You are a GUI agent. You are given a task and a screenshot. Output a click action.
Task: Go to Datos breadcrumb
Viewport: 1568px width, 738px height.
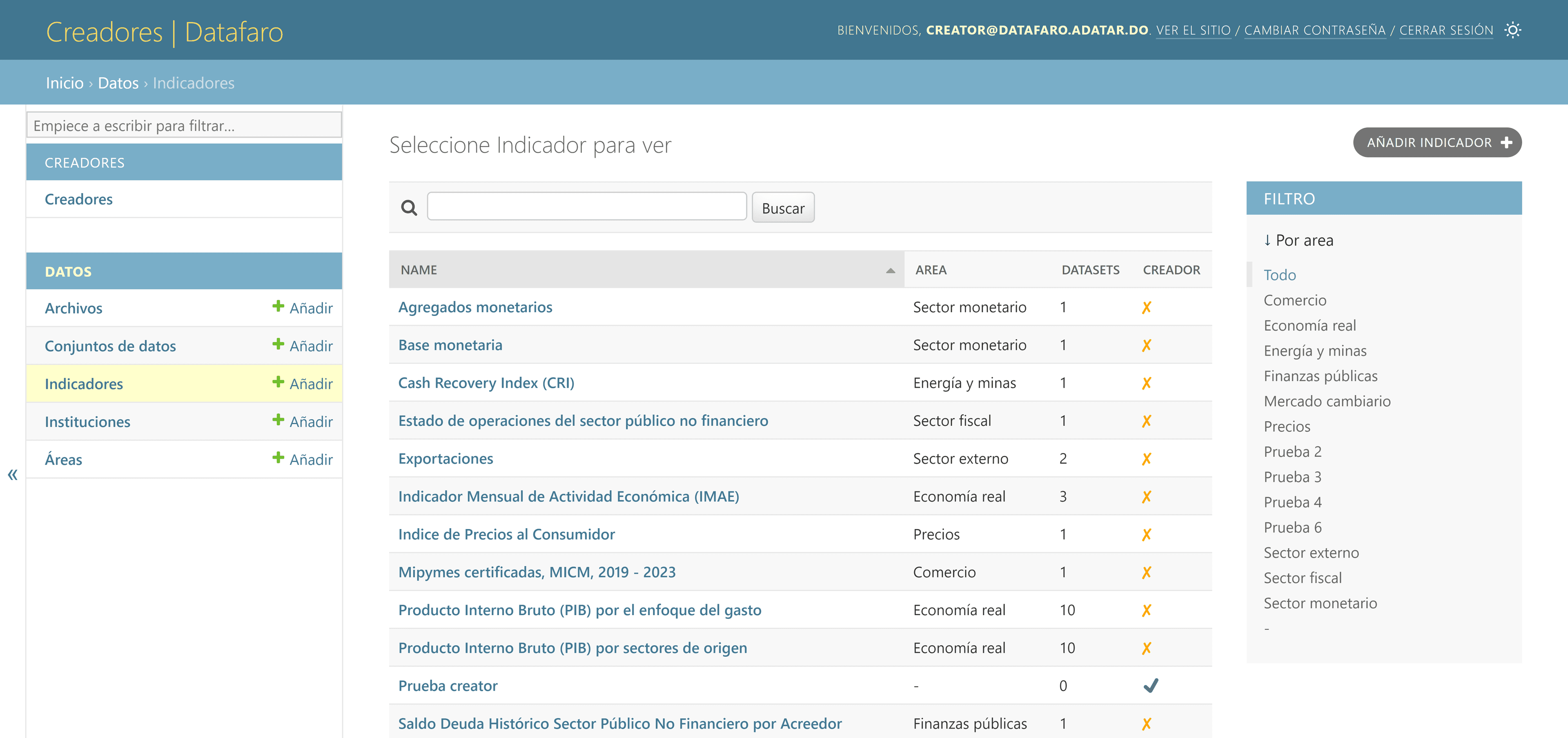coord(118,83)
